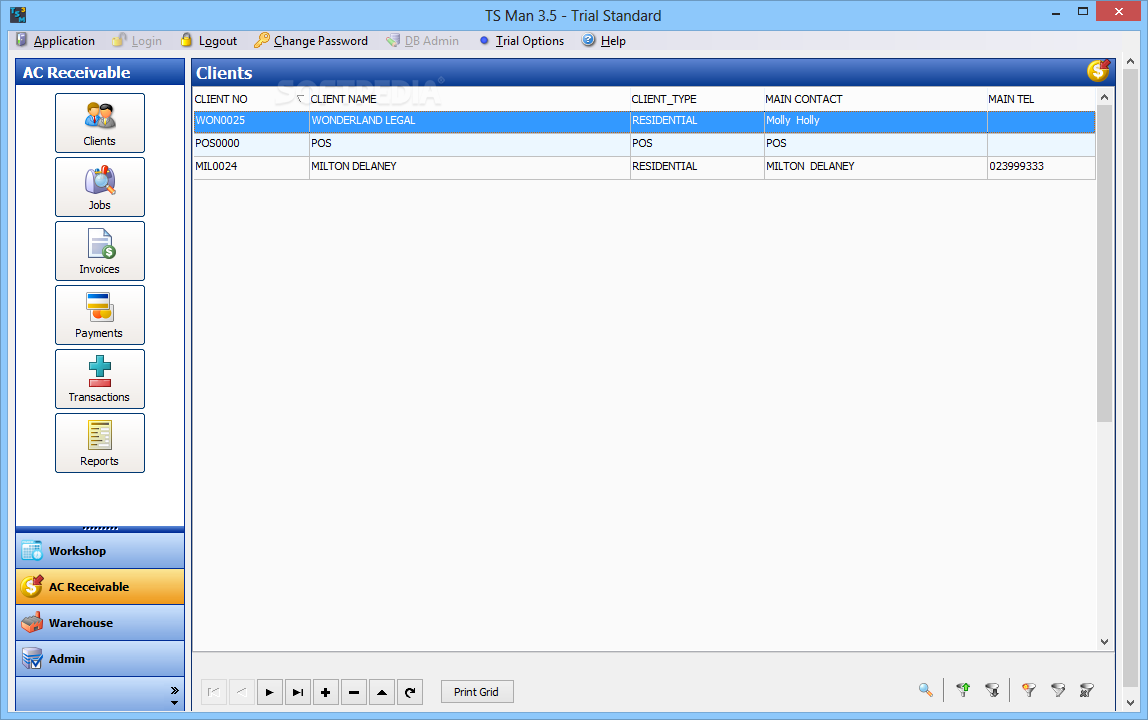Open the Clients module in sidebar

pos(100,123)
